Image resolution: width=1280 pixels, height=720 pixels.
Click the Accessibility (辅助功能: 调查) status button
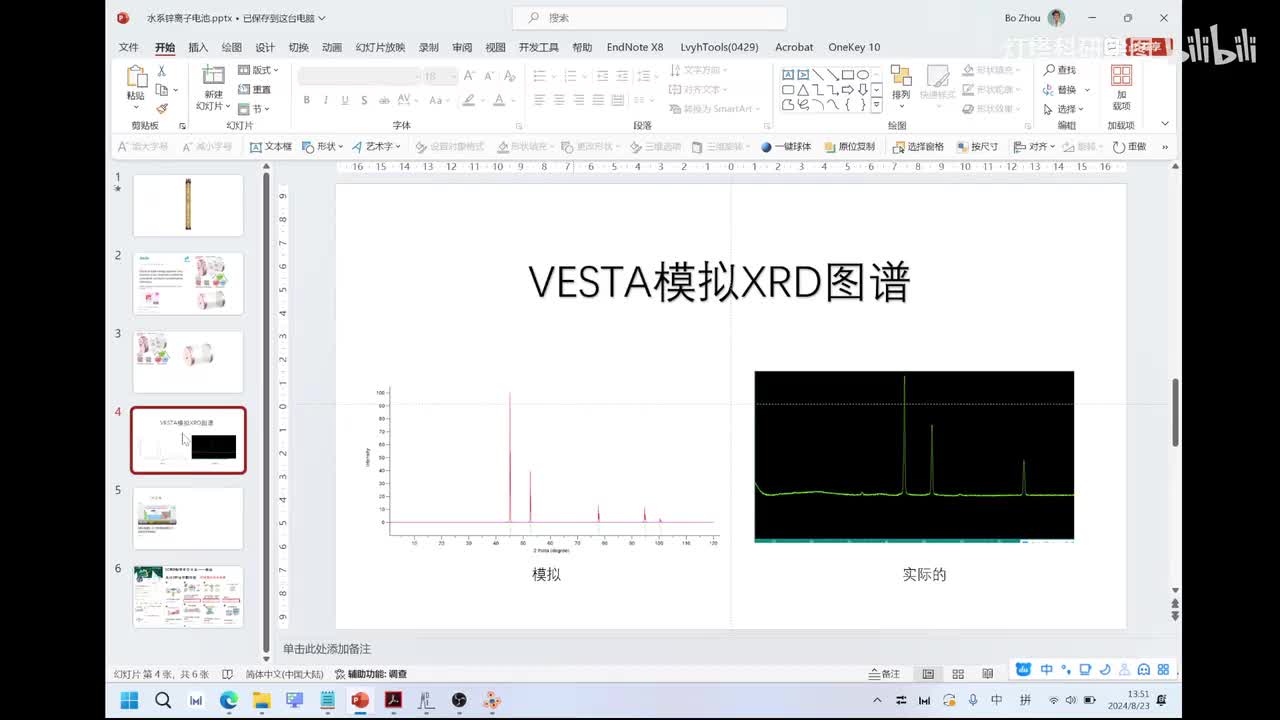(371, 674)
